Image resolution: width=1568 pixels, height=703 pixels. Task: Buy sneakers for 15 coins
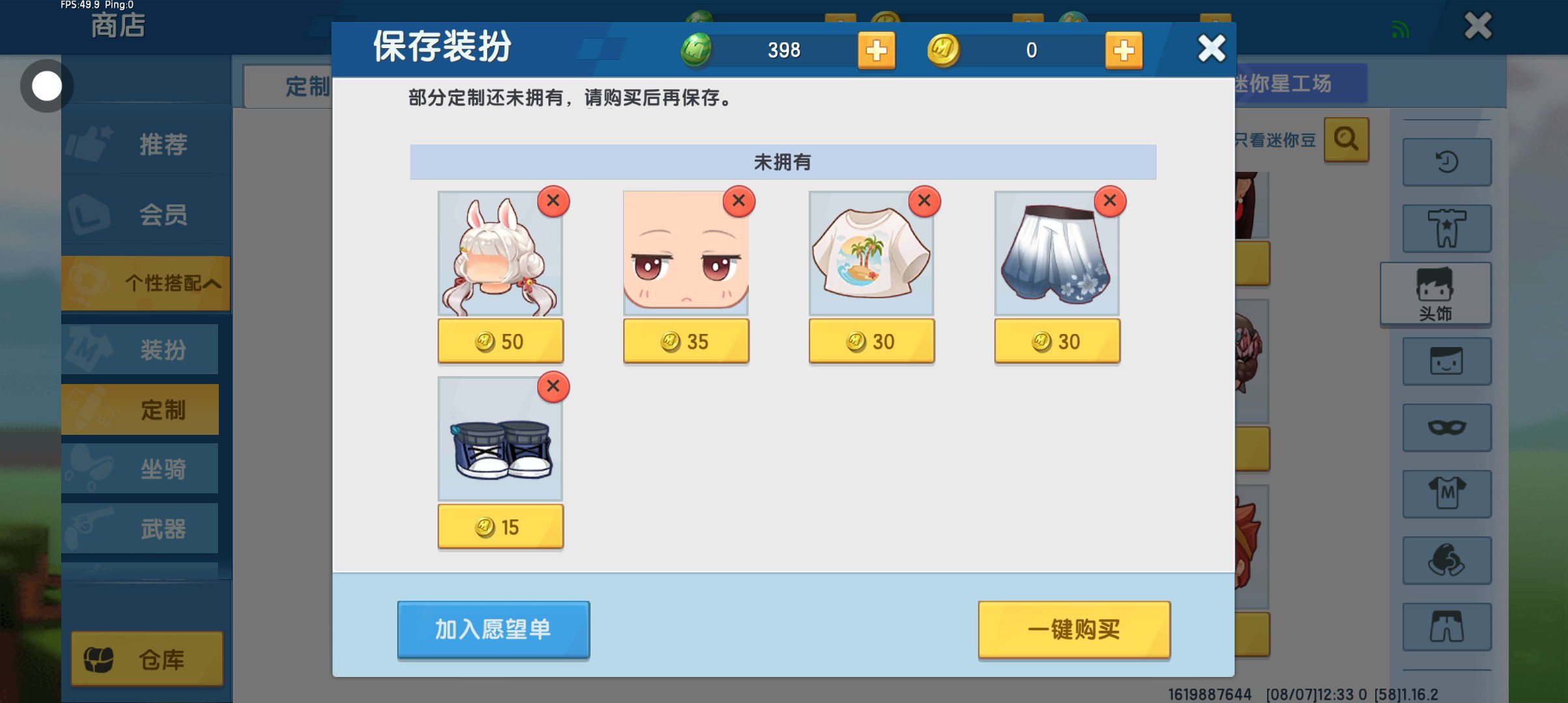coord(501,527)
